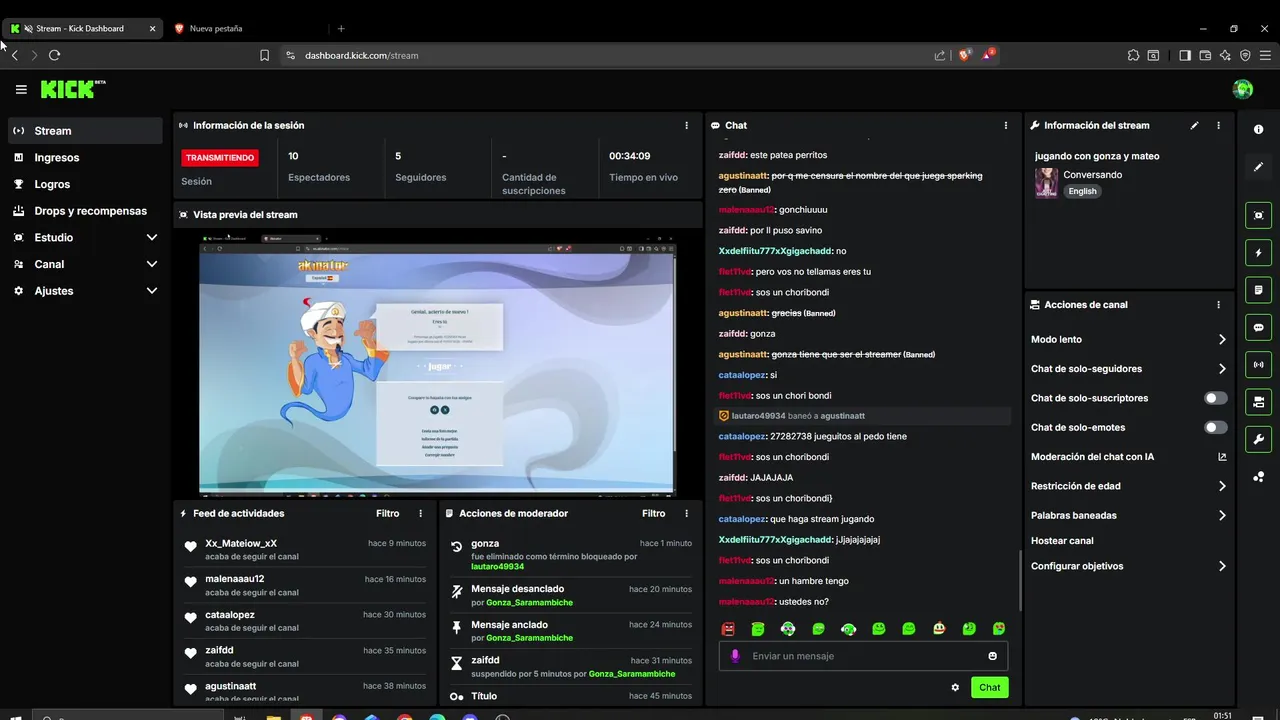
Task: Click chat message 'que haga stream jugando'
Action: [822, 519]
